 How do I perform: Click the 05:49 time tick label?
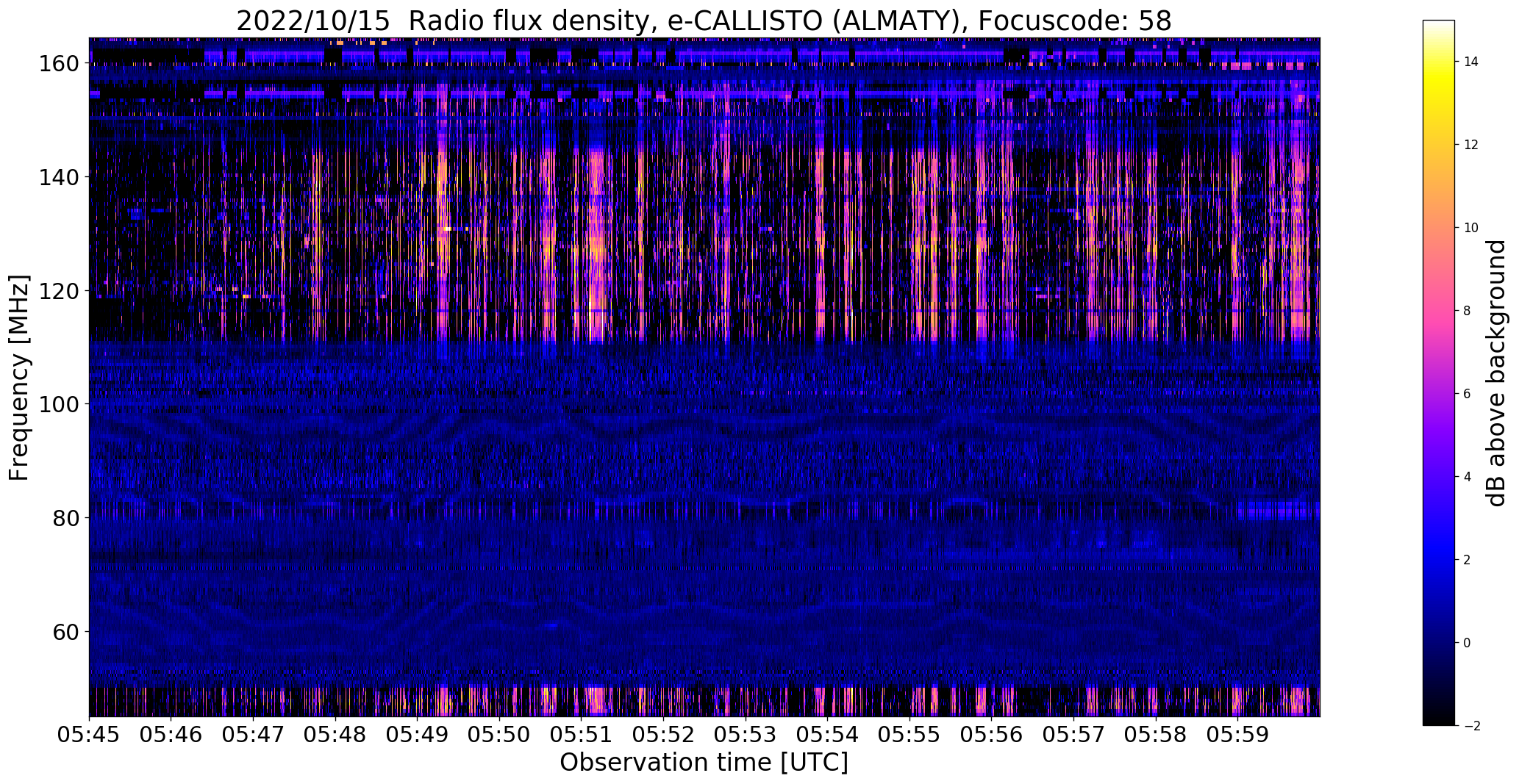point(418,733)
